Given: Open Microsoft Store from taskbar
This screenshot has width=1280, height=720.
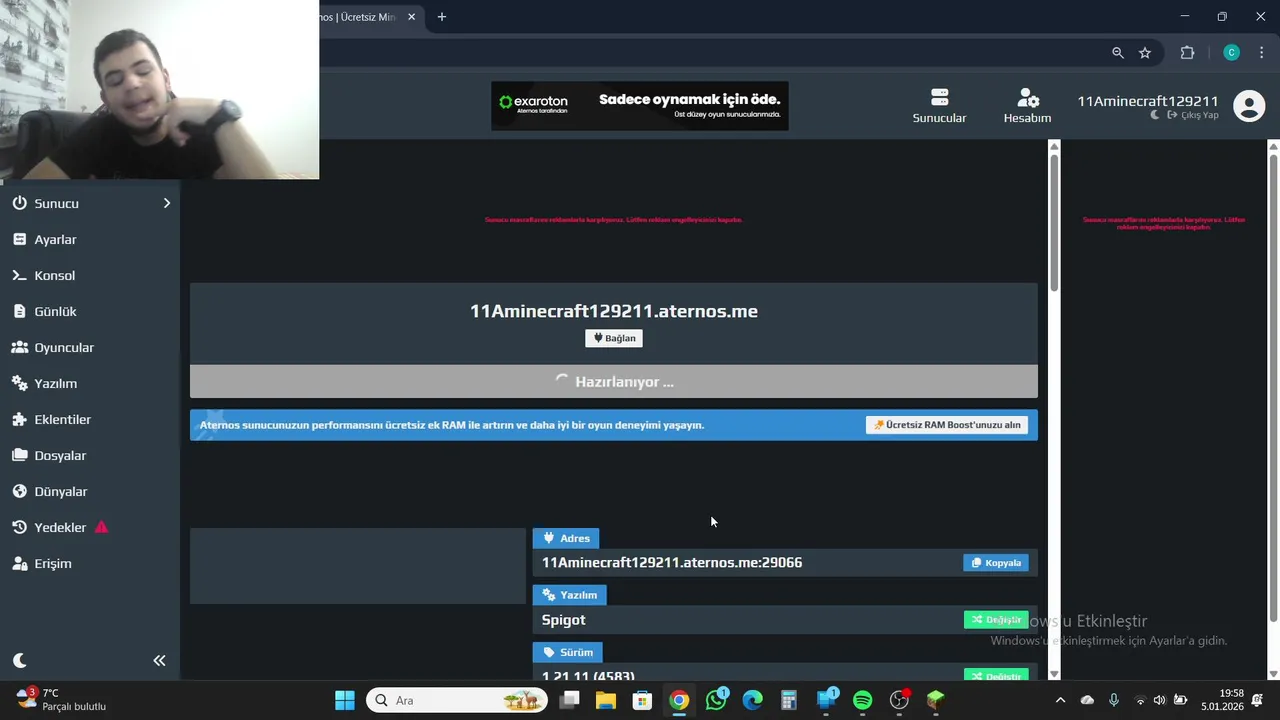Looking at the screenshot, I should click(x=642, y=700).
